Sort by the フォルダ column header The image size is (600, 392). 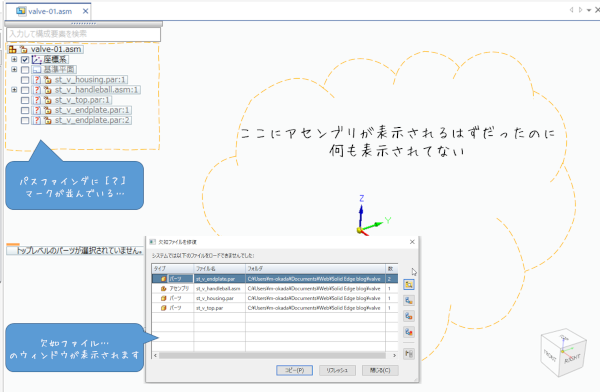[315, 269]
